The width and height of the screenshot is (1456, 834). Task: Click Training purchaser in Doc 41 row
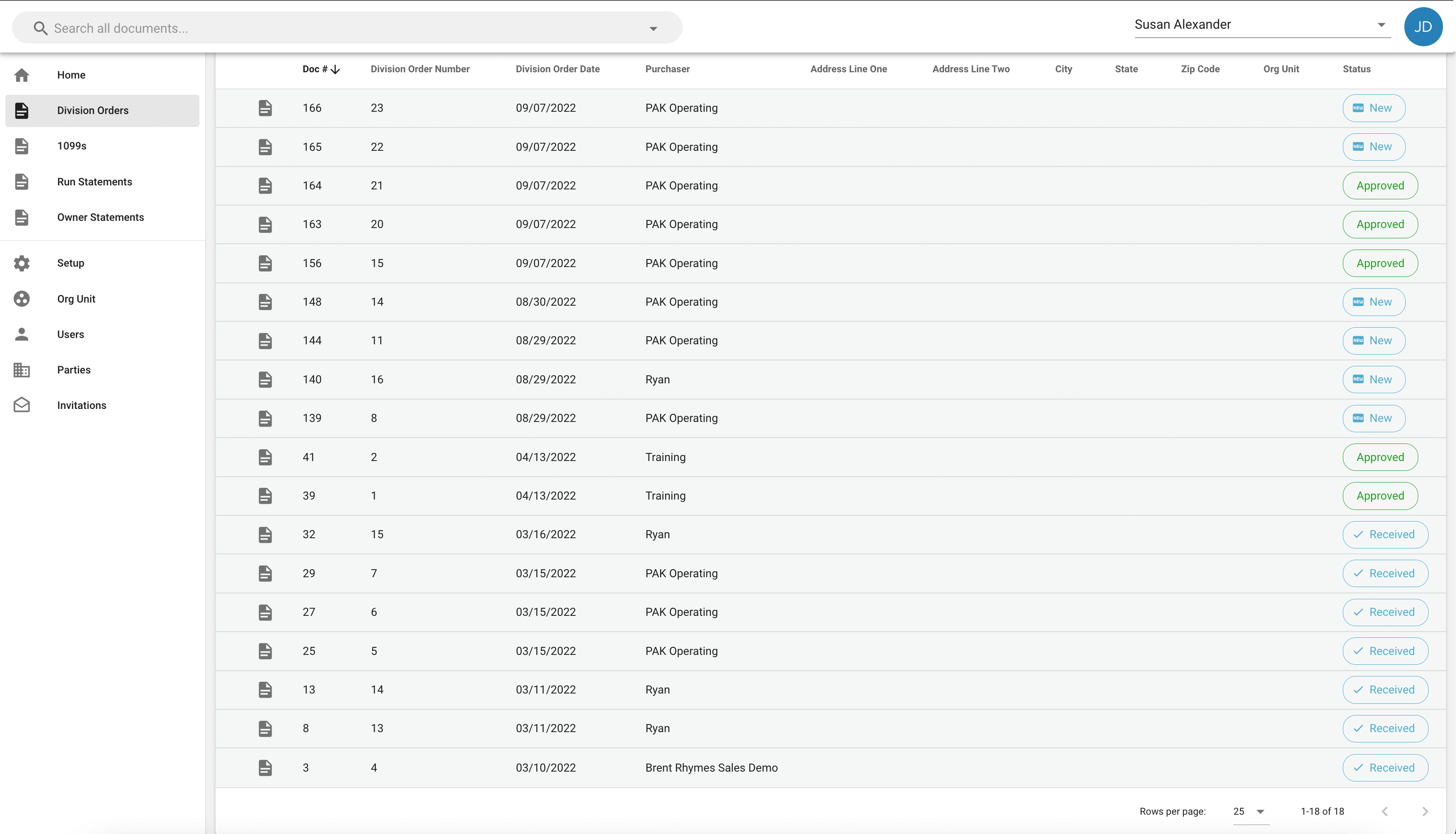pyautogui.click(x=665, y=457)
